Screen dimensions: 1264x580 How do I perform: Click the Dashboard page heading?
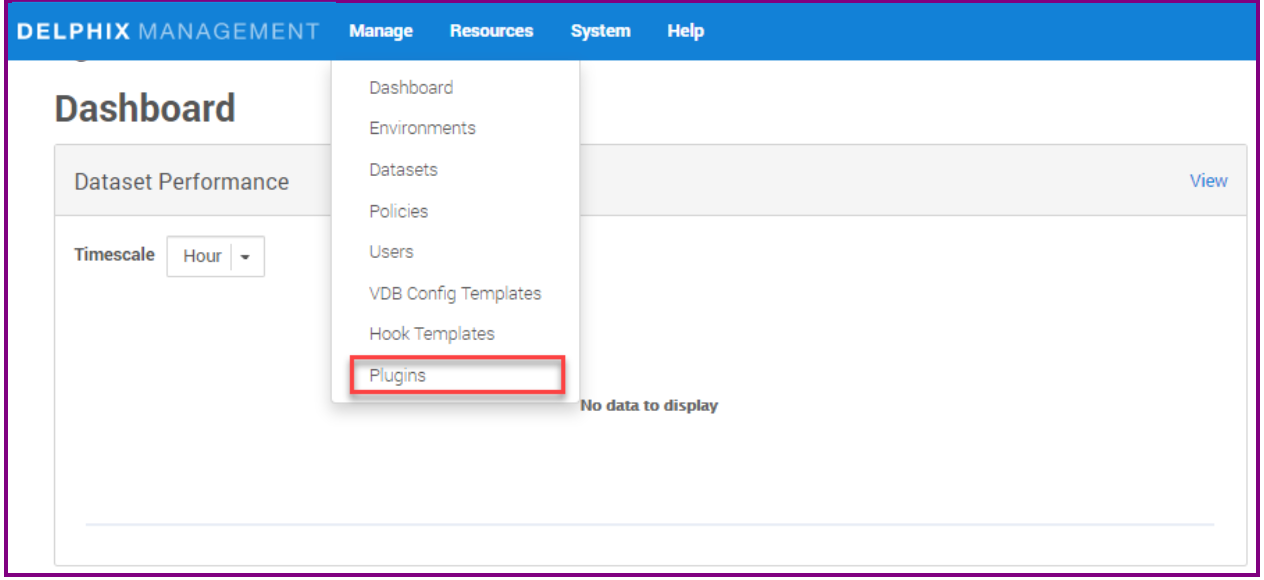(145, 108)
